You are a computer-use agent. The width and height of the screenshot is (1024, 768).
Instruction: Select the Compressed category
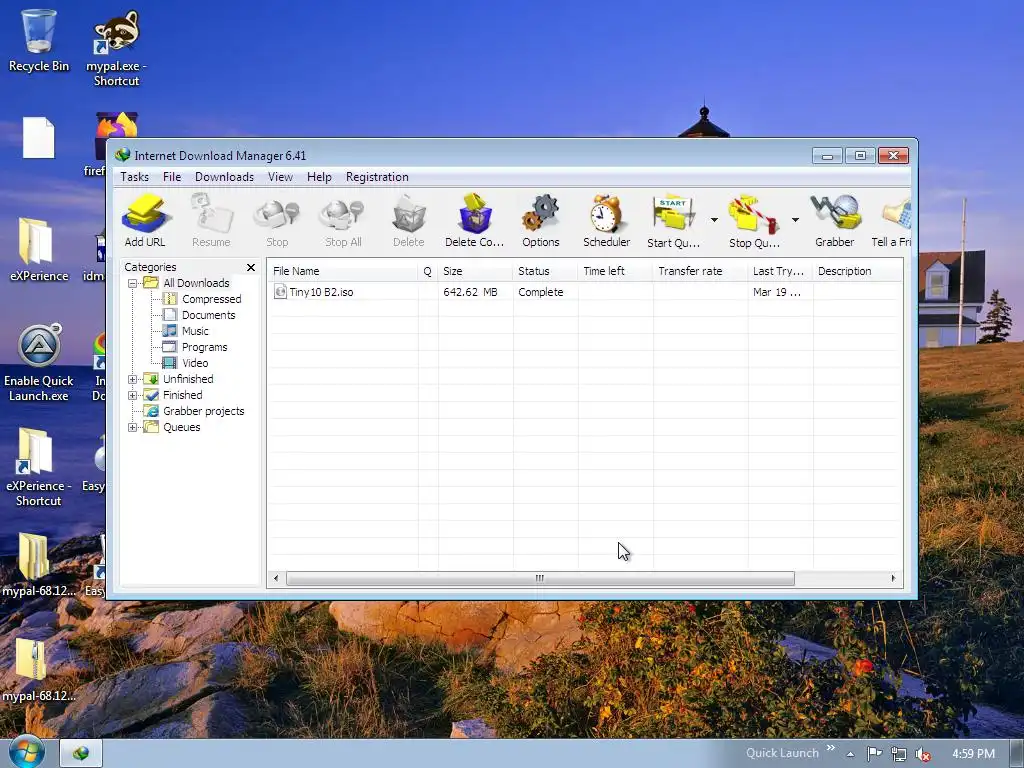212,299
